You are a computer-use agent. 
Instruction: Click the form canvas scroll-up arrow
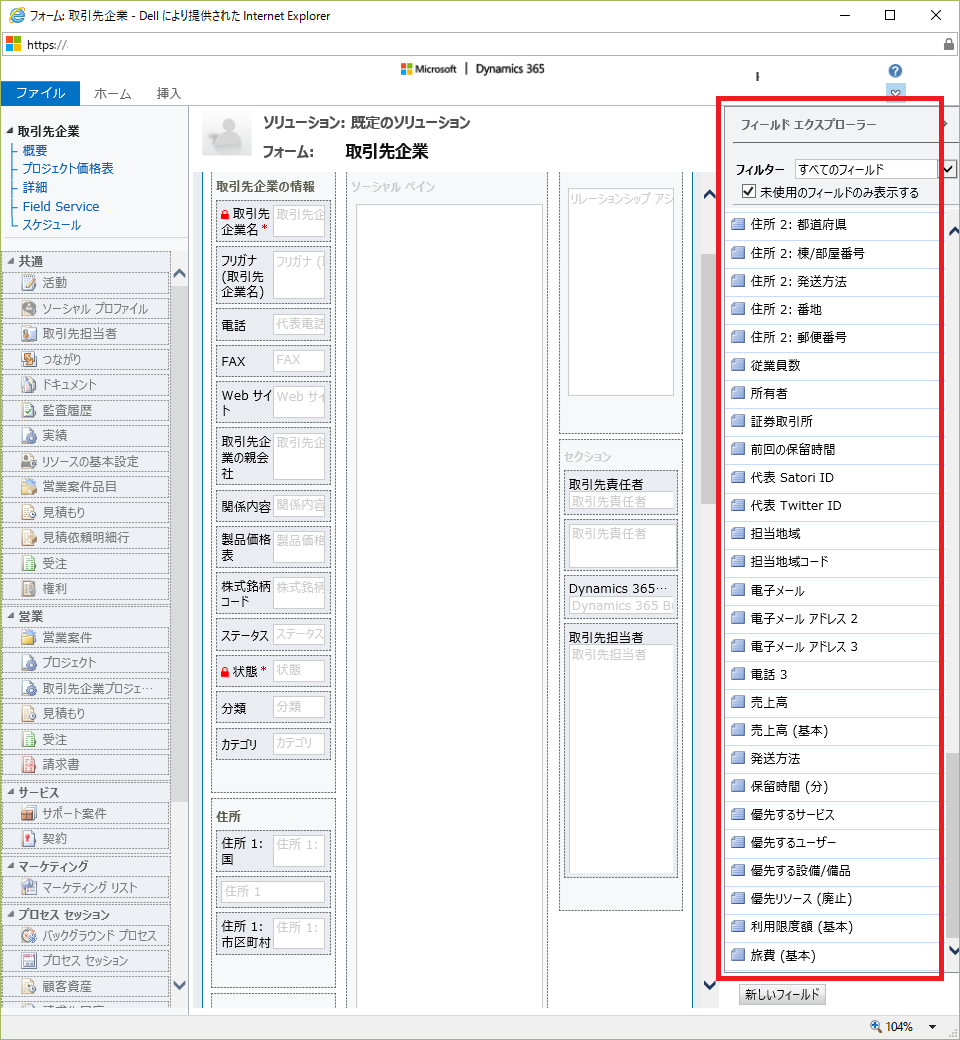click(709, 194)
